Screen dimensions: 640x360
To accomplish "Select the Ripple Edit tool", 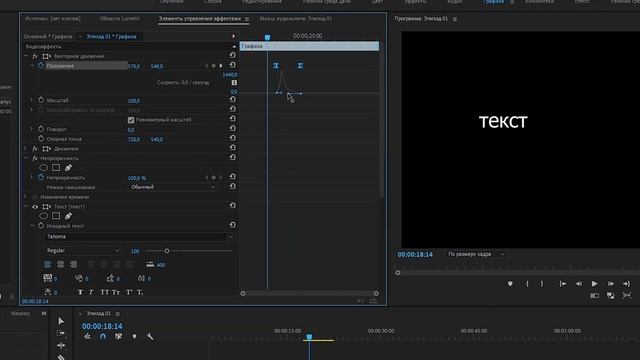I will coord(61,346).
